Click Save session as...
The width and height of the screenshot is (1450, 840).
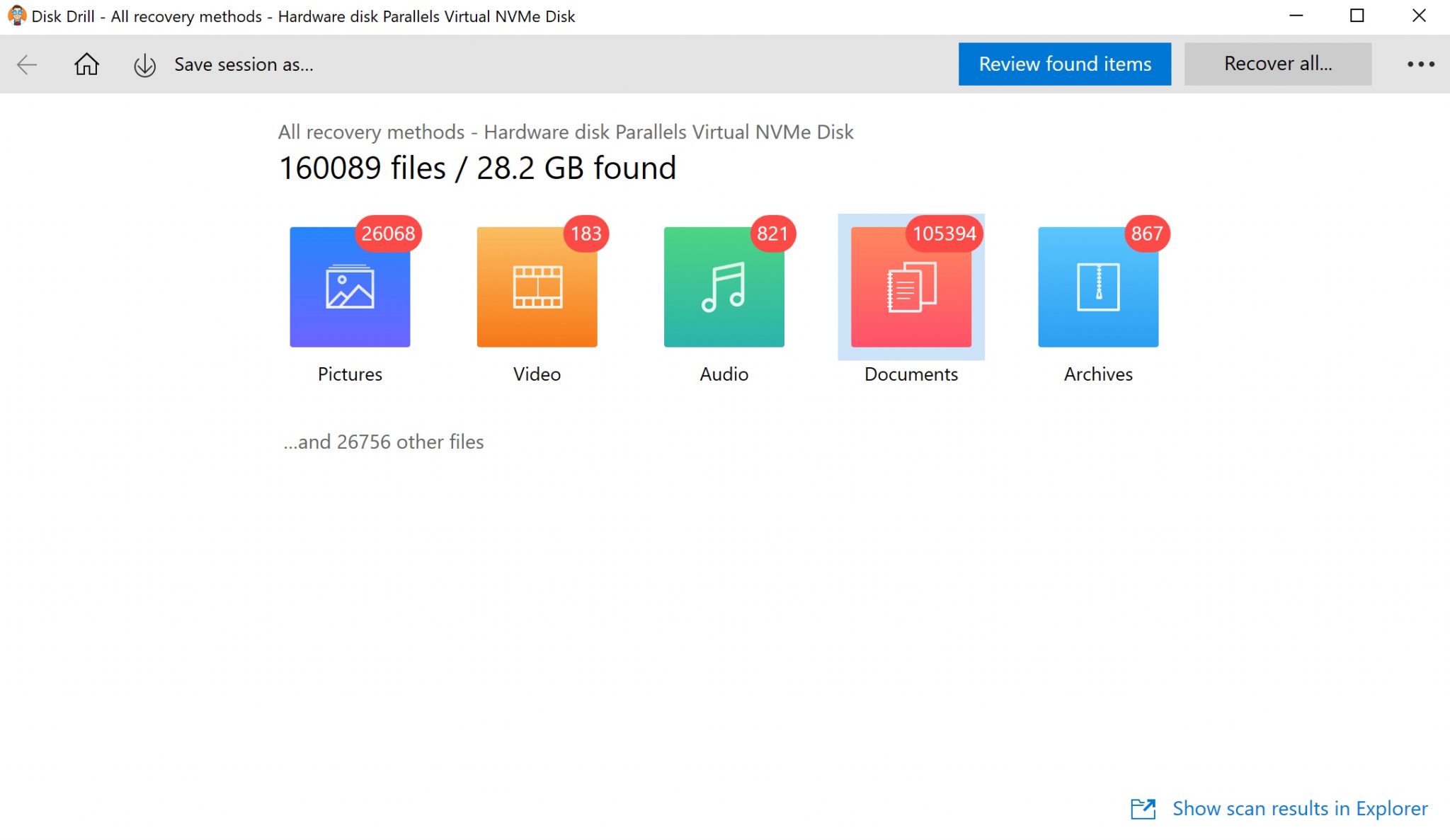(x=244, y=64)
